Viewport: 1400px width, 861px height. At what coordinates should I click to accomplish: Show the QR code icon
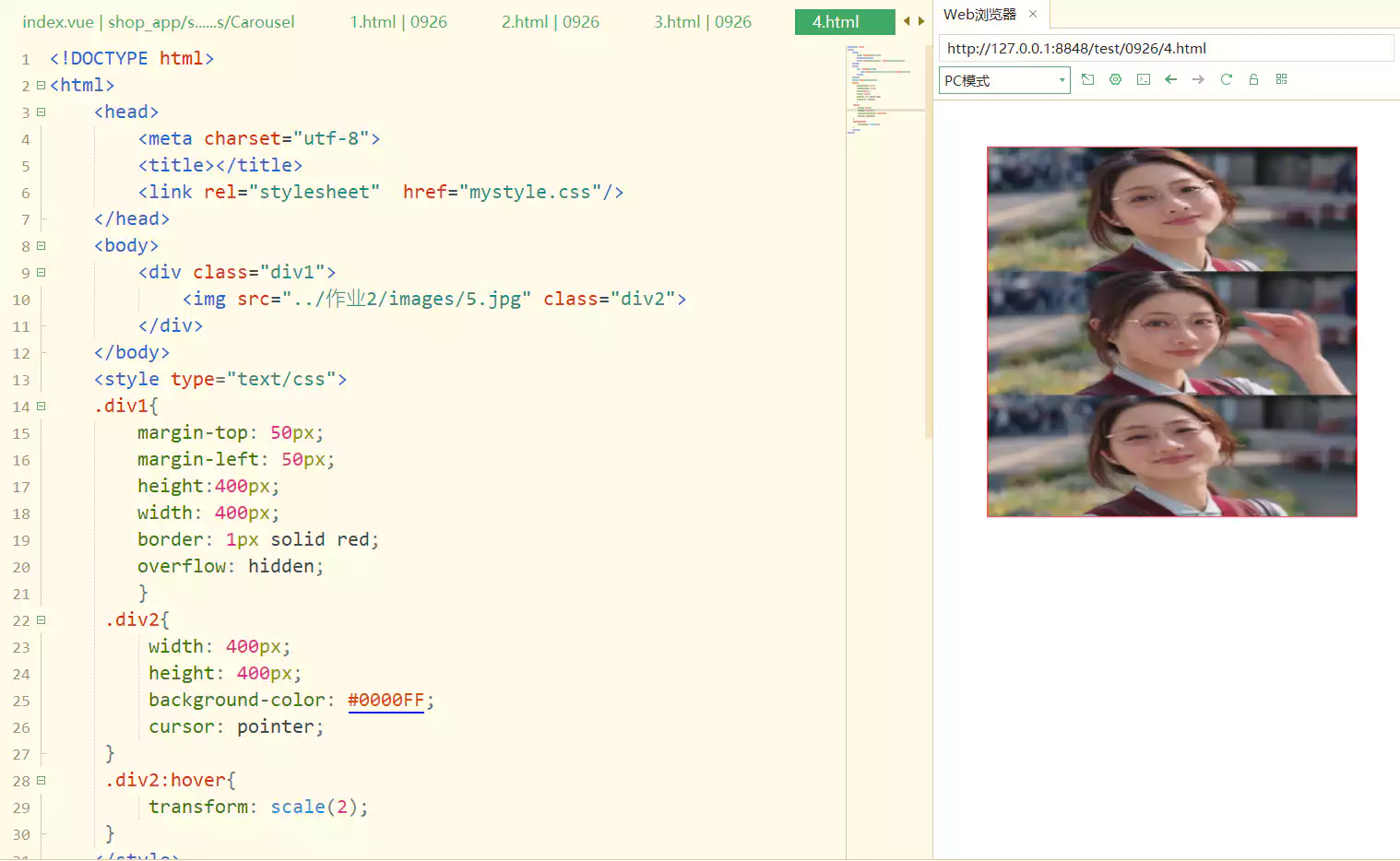(1281, 79)
